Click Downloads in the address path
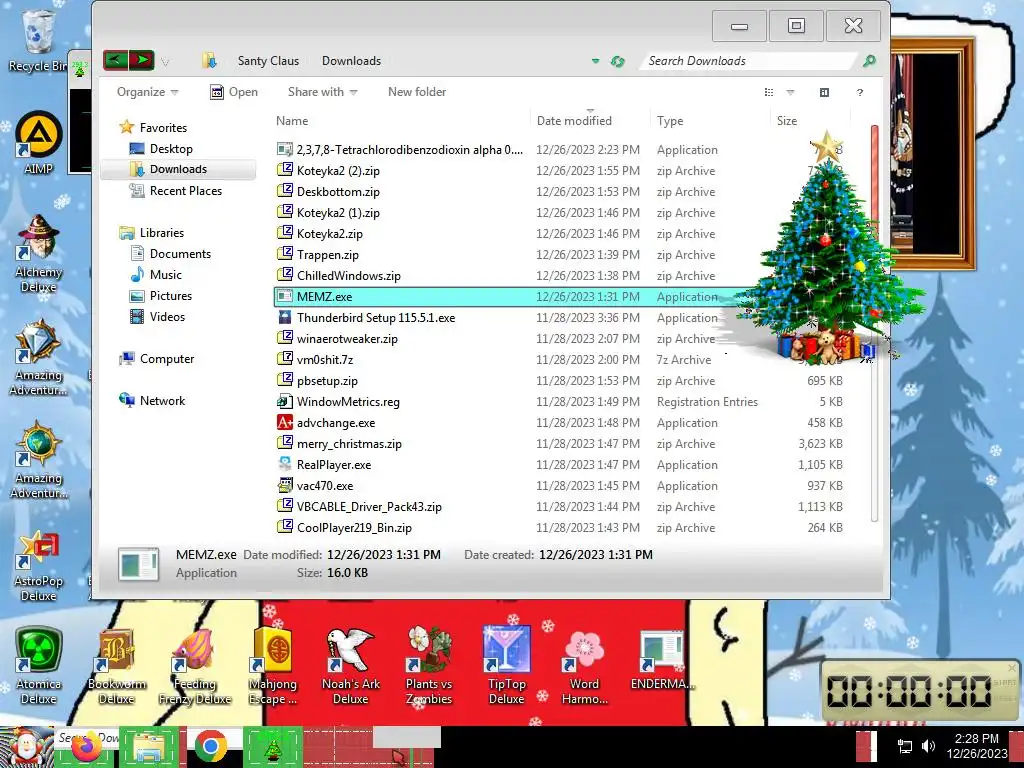The height and width of the screenshot is (768, 1024). coord(351,61)
